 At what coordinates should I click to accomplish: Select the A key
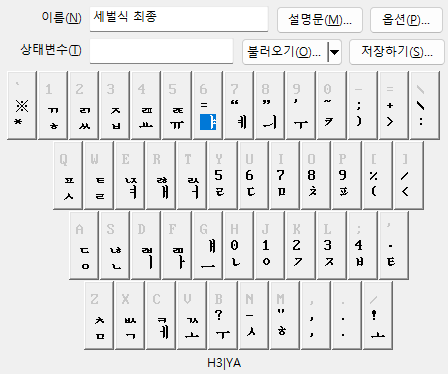point(84,245)
